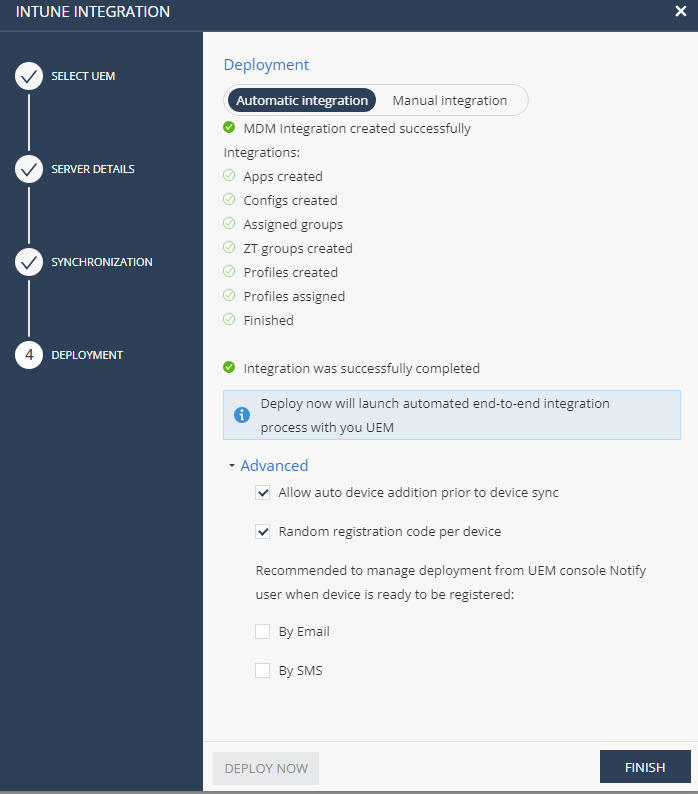Image resolution: width=698 pixels, height=794 pixels.
Task: Click the Advanced section heading
Action: pos(274,465)
